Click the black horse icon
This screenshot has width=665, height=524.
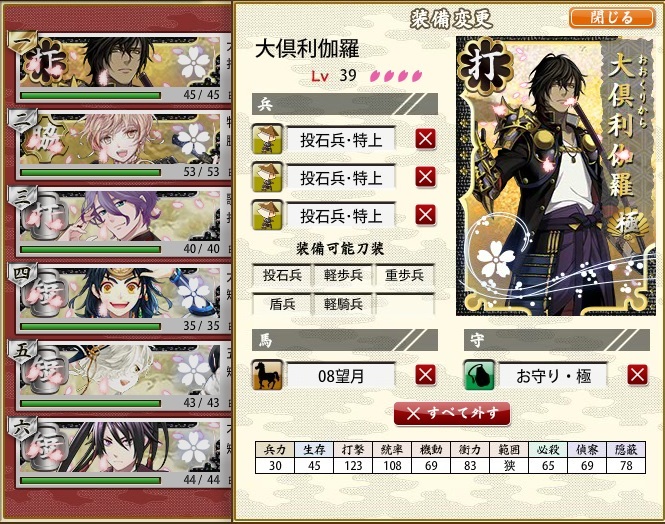click(x=267, y=375)
